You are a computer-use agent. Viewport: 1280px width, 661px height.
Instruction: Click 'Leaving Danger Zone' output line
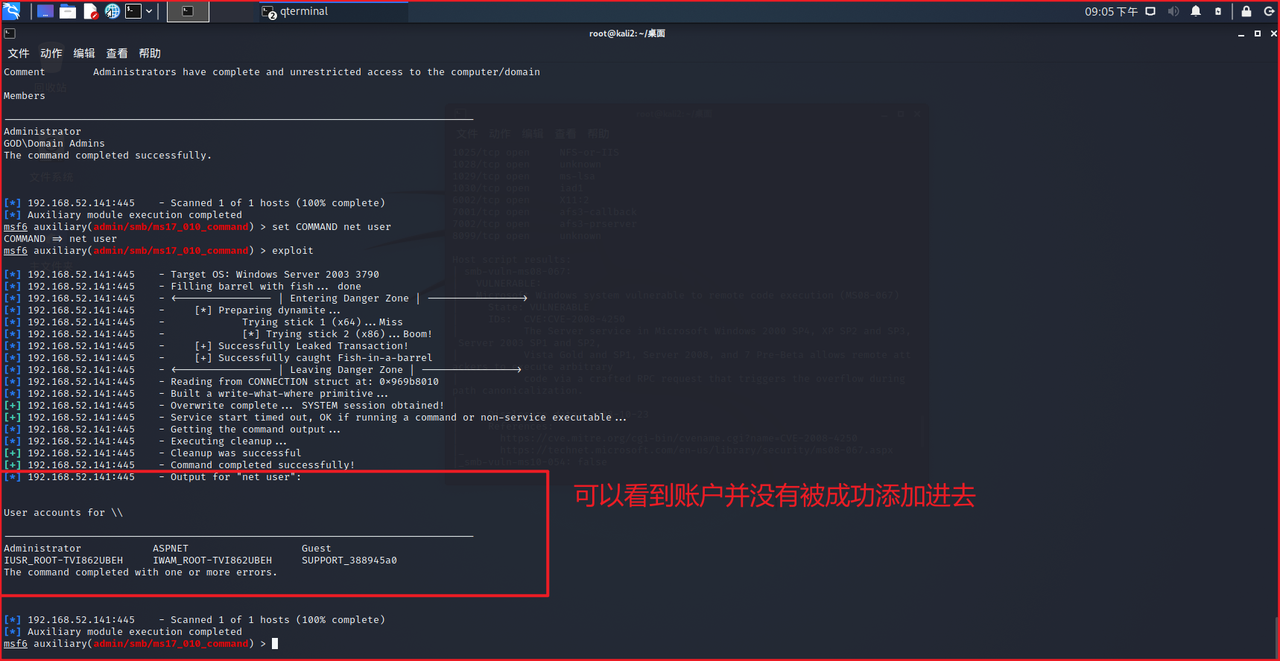[x=346, y=370]
